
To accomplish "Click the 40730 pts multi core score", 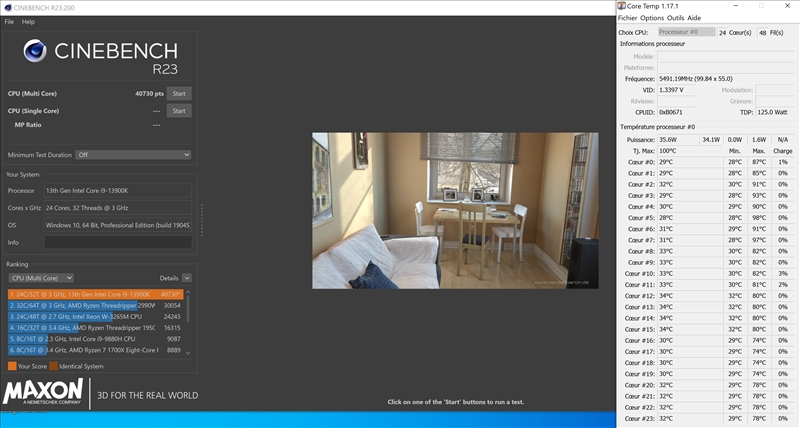I will point(149,94).
